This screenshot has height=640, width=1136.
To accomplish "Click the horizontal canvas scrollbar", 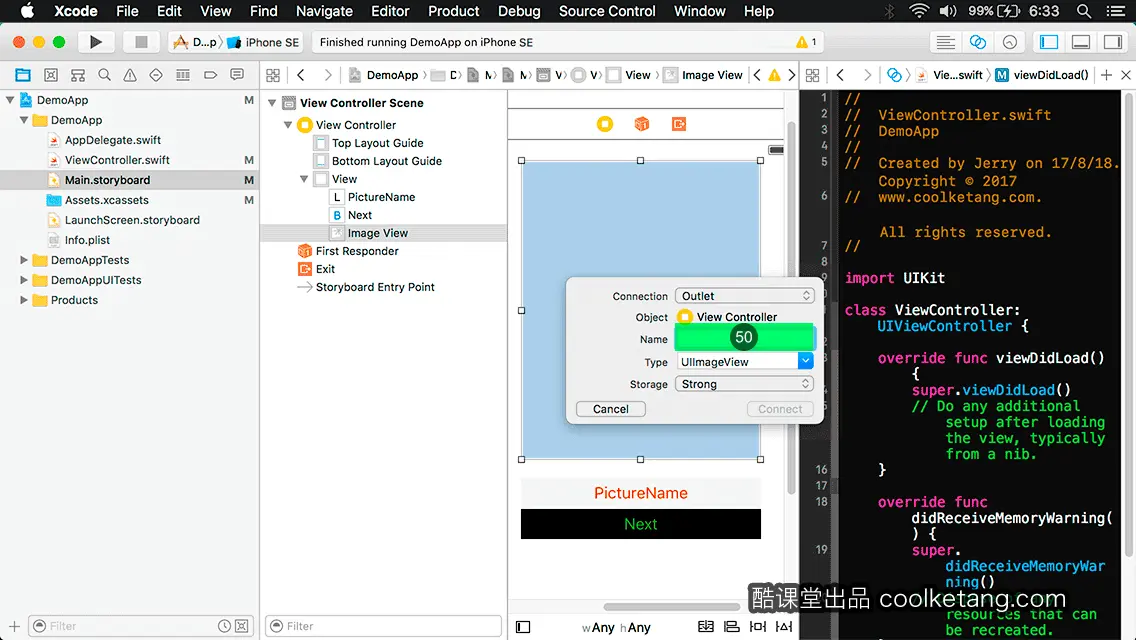I will click(670, 607).
